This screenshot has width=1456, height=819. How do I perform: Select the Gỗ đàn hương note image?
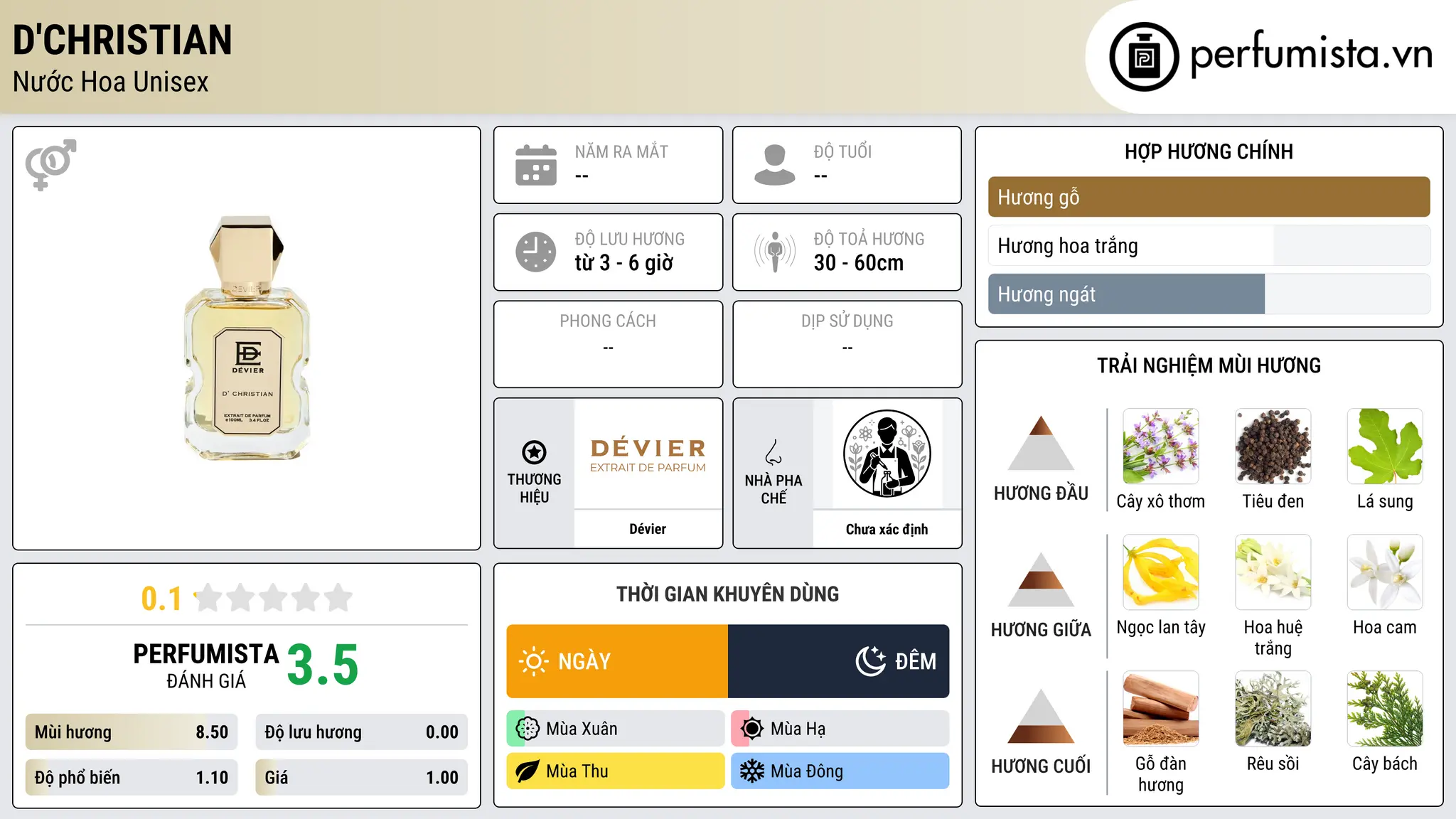coord(1161,709)
